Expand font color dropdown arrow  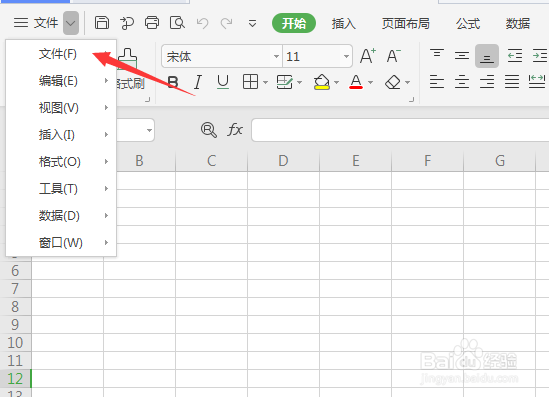(370, 83)
